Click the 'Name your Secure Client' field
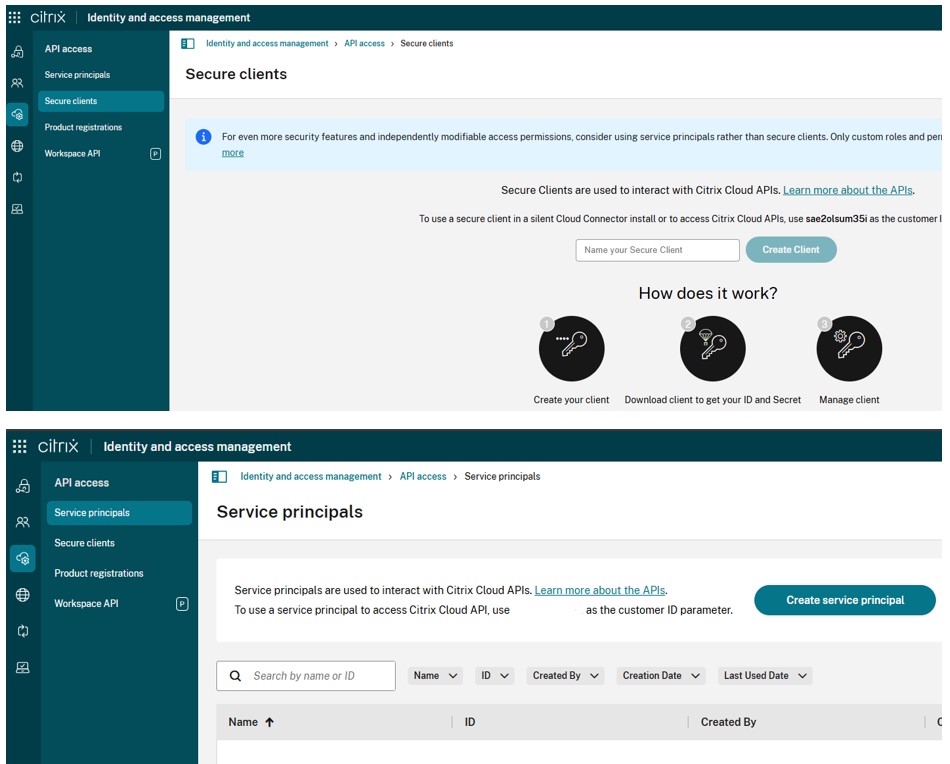950x764 pixels. point(657,250)
